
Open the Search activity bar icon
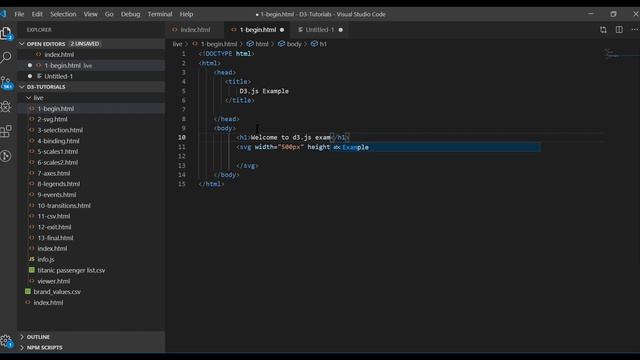pyautogui.click(x=6, y=57)
